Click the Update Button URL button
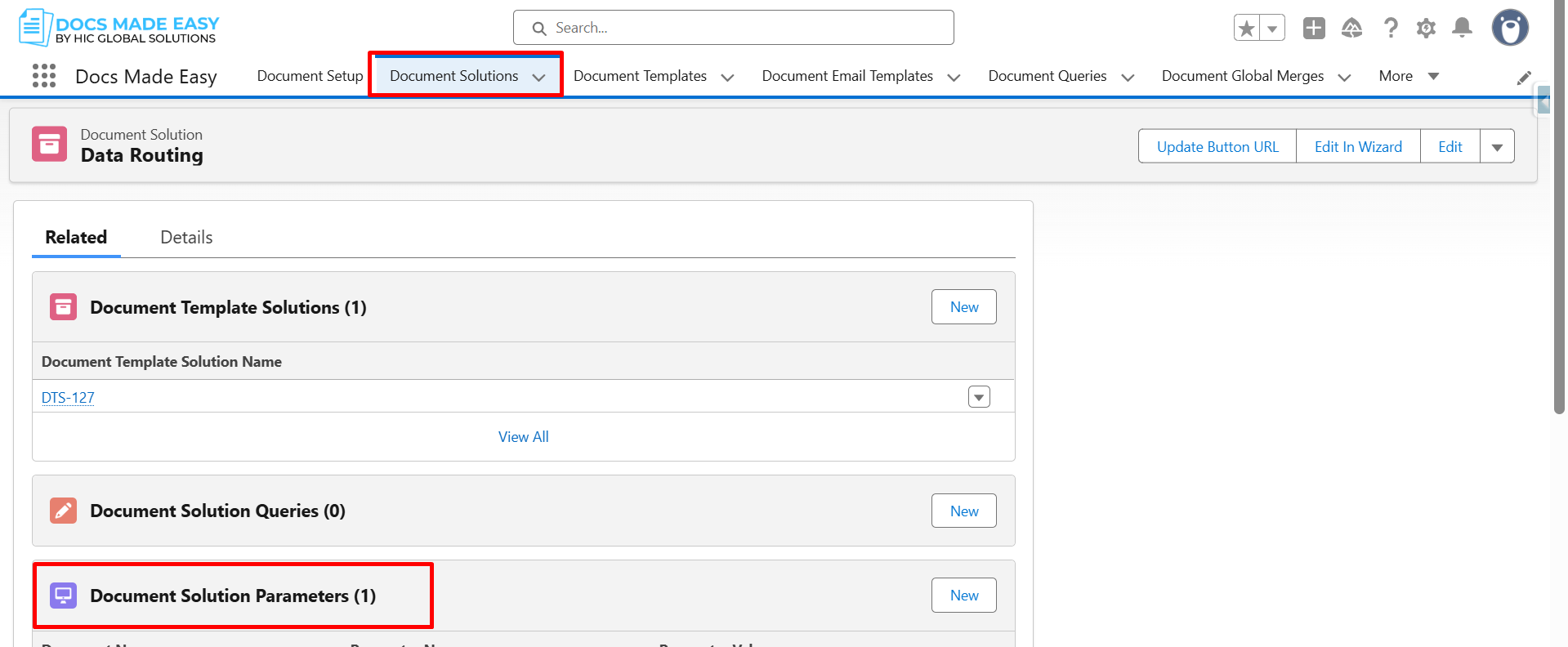 point(1217,146)
